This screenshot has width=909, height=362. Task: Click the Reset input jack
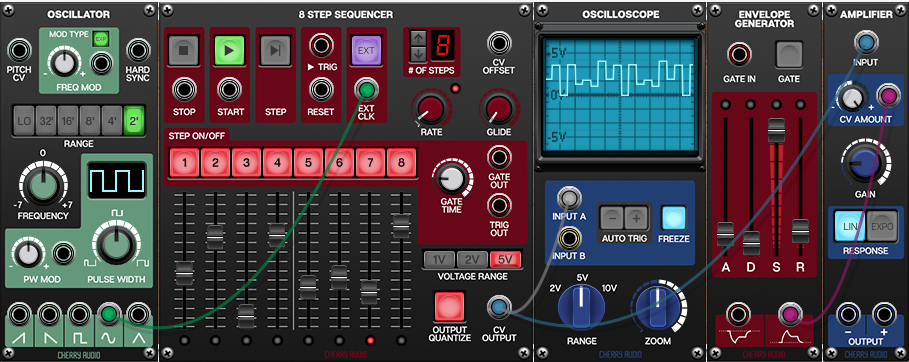[x=321, y=90]
